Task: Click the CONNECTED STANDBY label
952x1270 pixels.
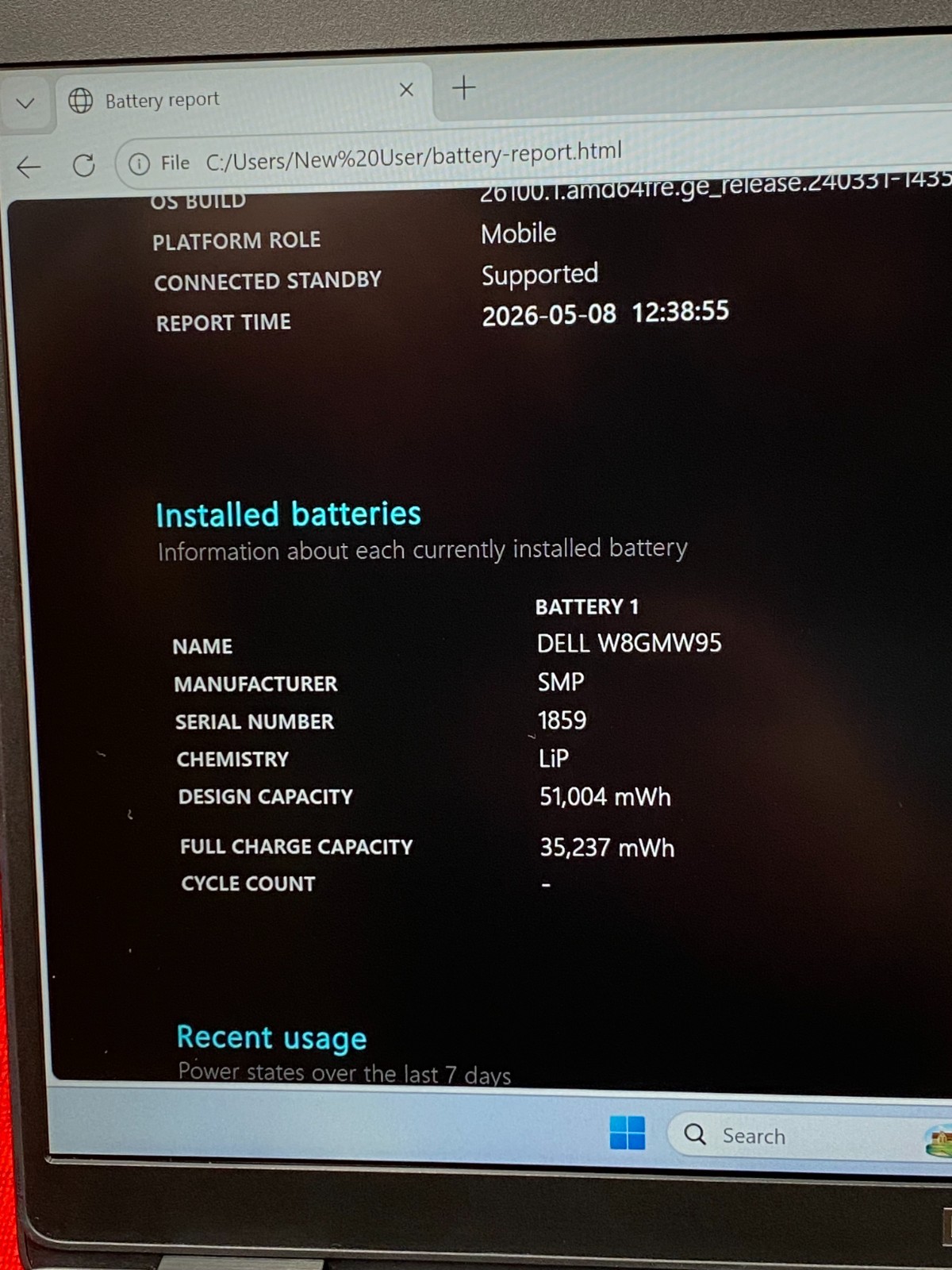Action: [x=268, y=281]
